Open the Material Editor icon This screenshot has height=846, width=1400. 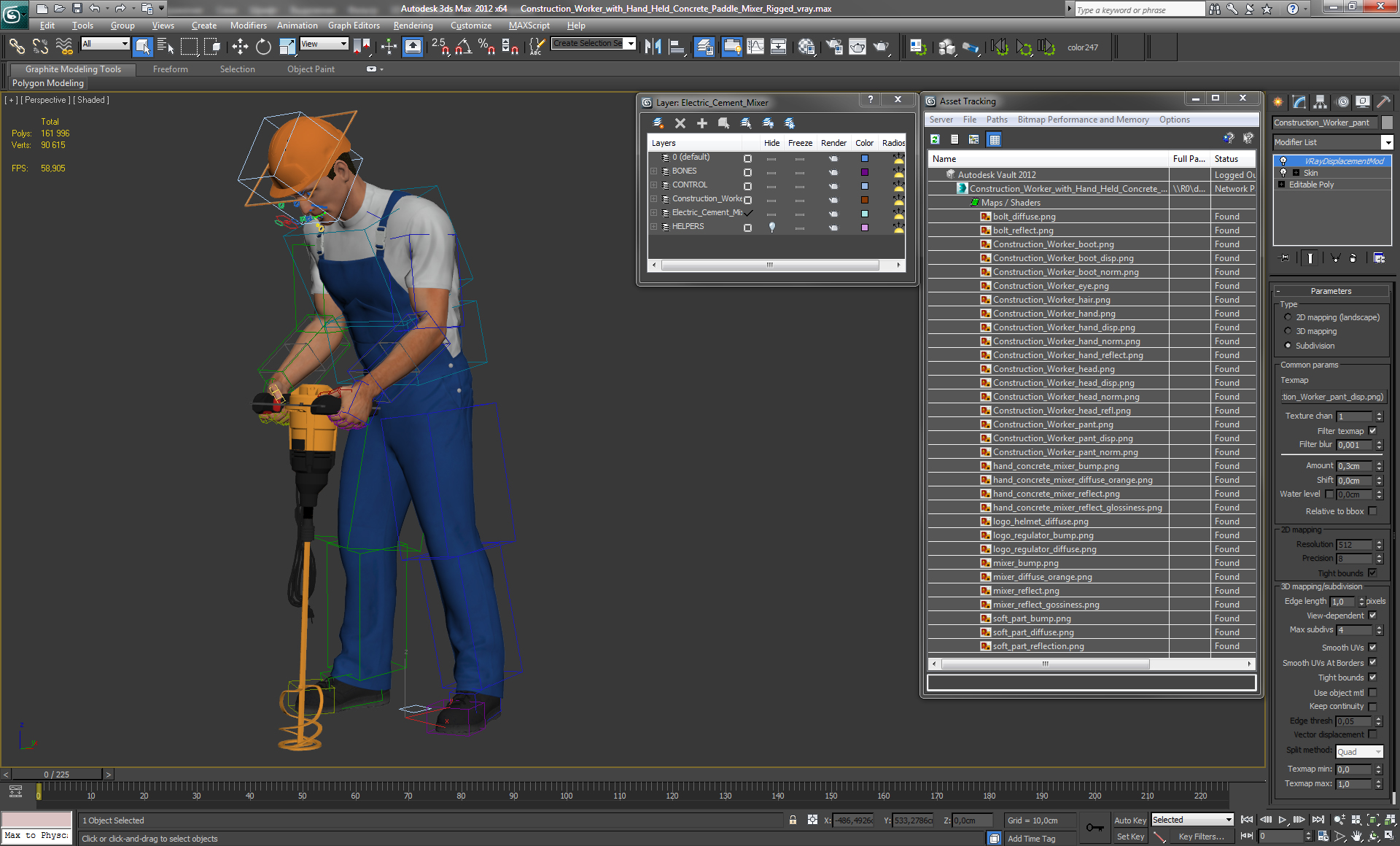pos(806,47)
